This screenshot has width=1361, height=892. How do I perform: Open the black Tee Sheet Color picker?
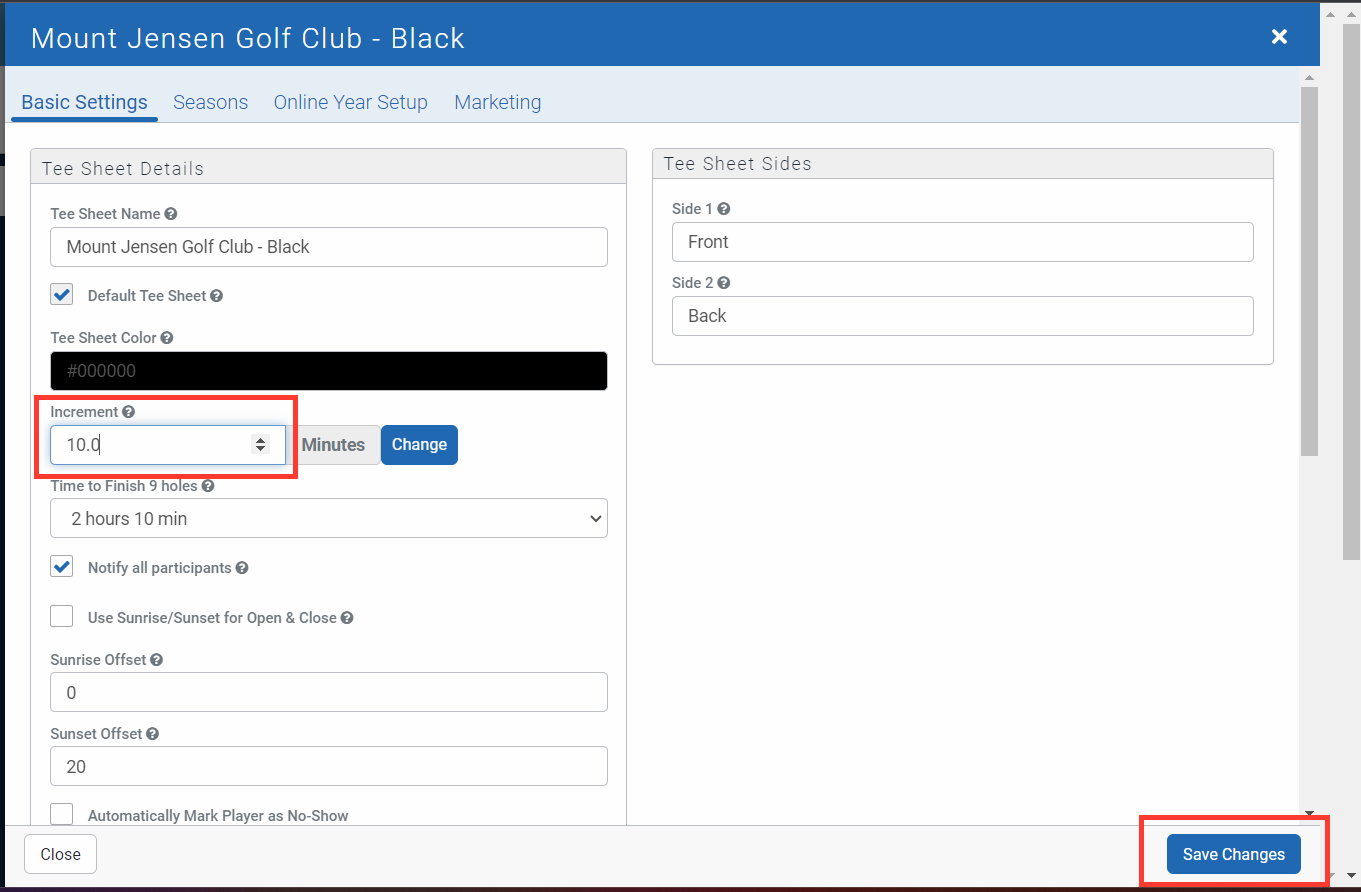(328, 371)
